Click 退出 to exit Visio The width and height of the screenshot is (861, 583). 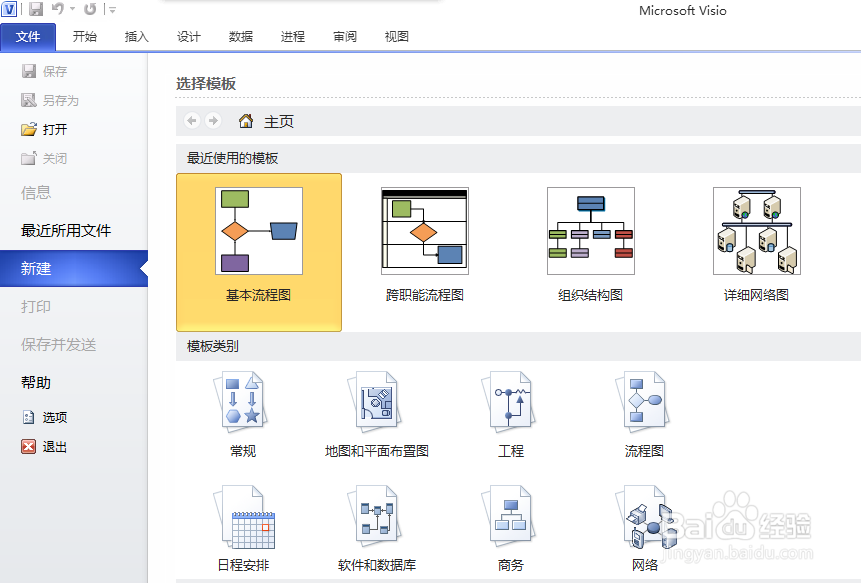point(44,447)
